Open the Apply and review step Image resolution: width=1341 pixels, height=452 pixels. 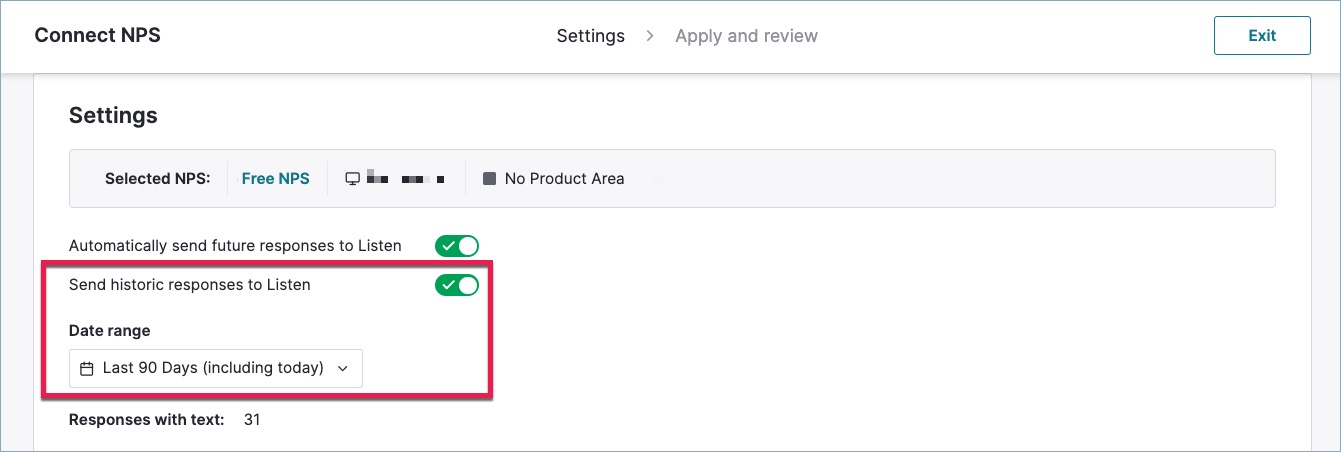[x=746, y=36]
